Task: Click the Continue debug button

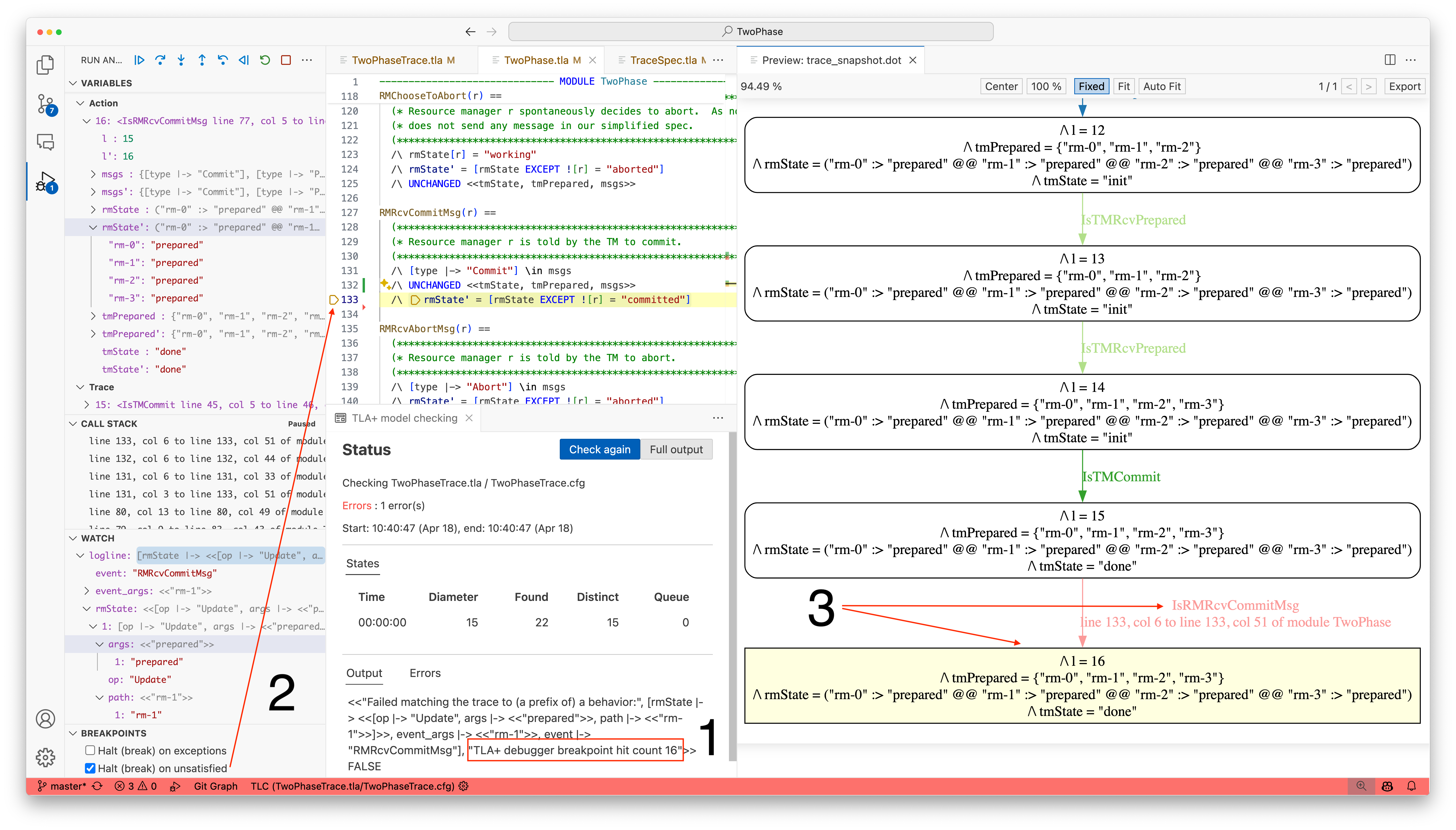Action: (139, 60)
